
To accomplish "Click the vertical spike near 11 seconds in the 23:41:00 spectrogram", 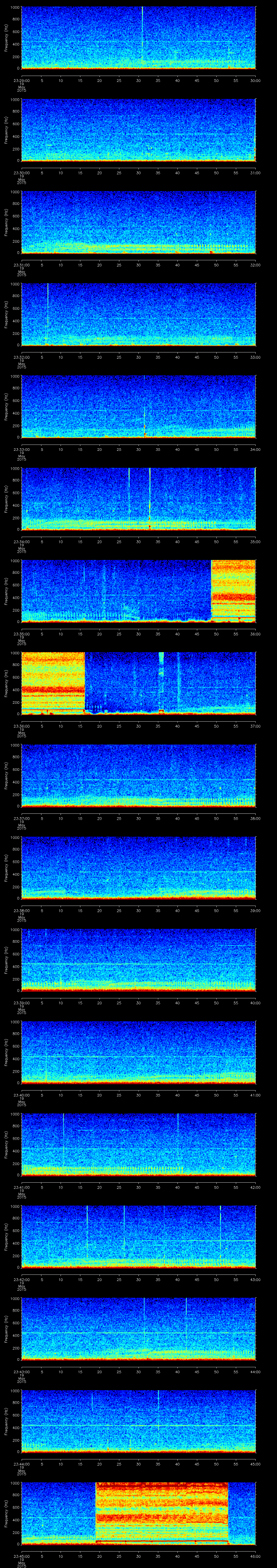I will pos(63,1141).
